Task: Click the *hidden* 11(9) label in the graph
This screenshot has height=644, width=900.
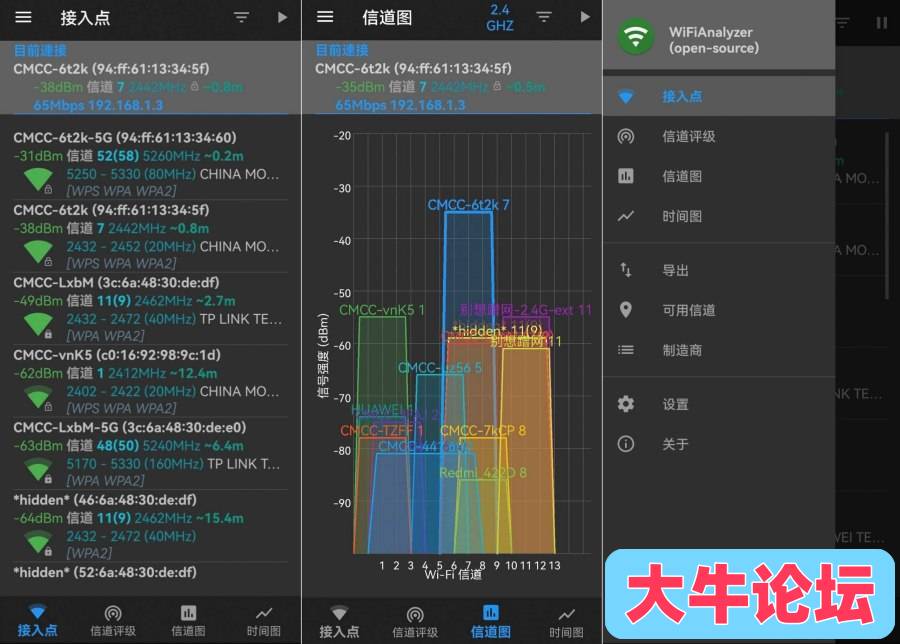Action: (x=497, y=331)
